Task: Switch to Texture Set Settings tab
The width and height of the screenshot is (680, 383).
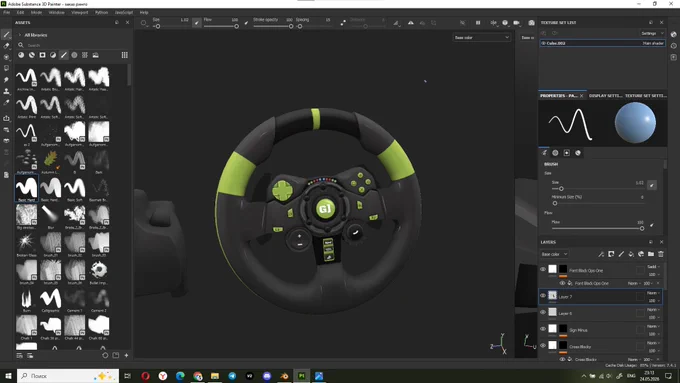Action: (x=645, y=95)
